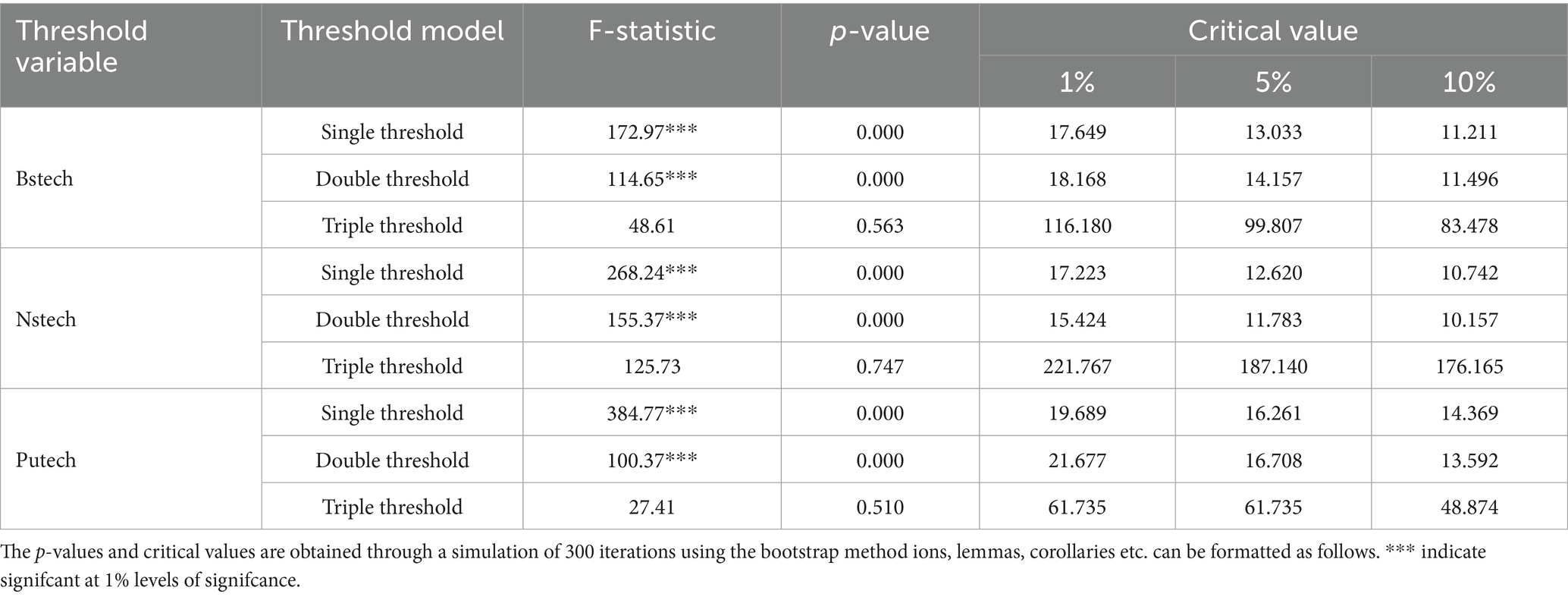1568x597 pixels.
Task: Select the 268.24*** F-statistic cell
Action: click(651, 273)
